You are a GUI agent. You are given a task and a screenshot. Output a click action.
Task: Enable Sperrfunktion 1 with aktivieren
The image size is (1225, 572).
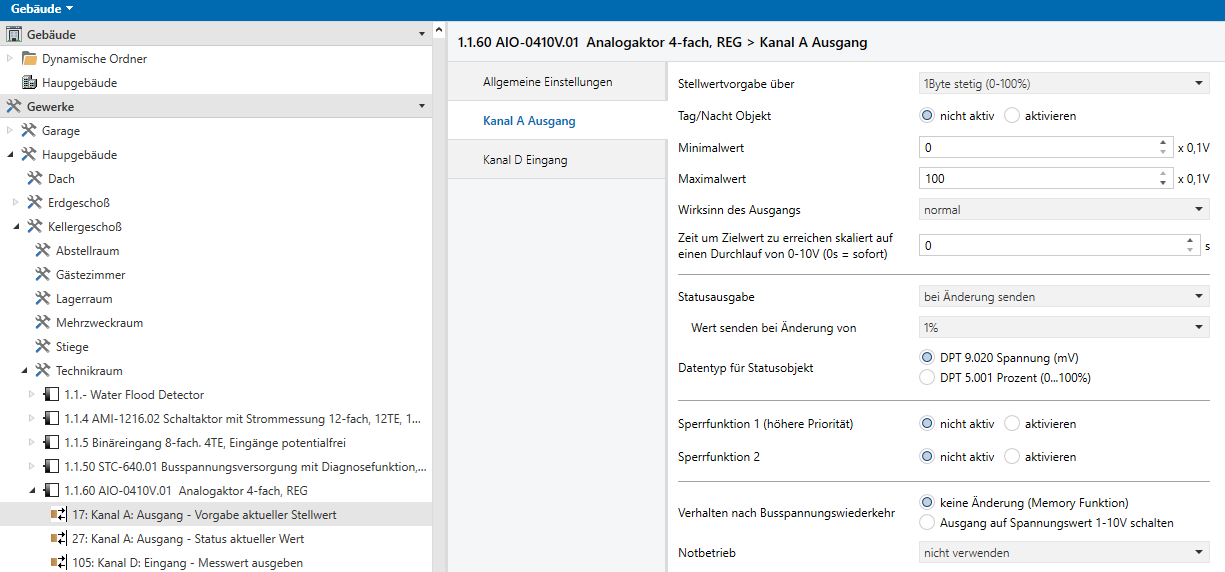click(1012, 424)
